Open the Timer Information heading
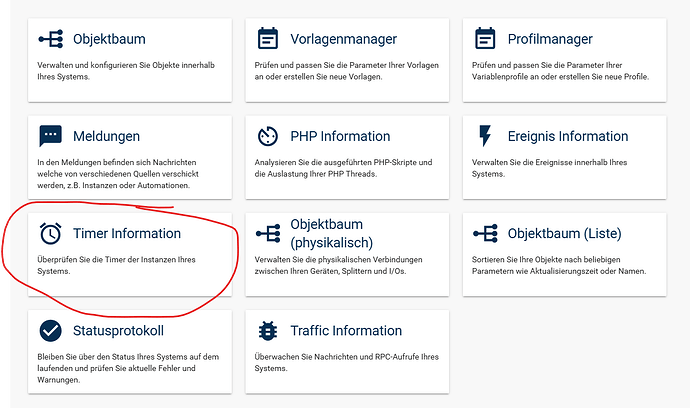690x408 pixels. tap(127, 233)
